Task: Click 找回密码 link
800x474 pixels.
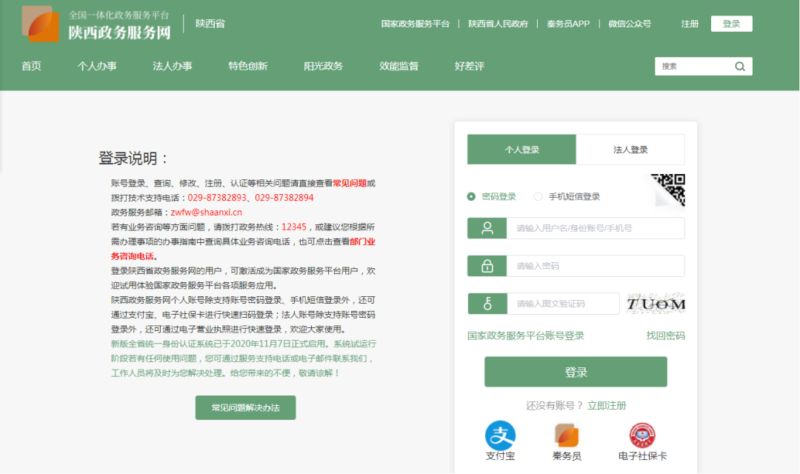Action: tap(665, 336)
